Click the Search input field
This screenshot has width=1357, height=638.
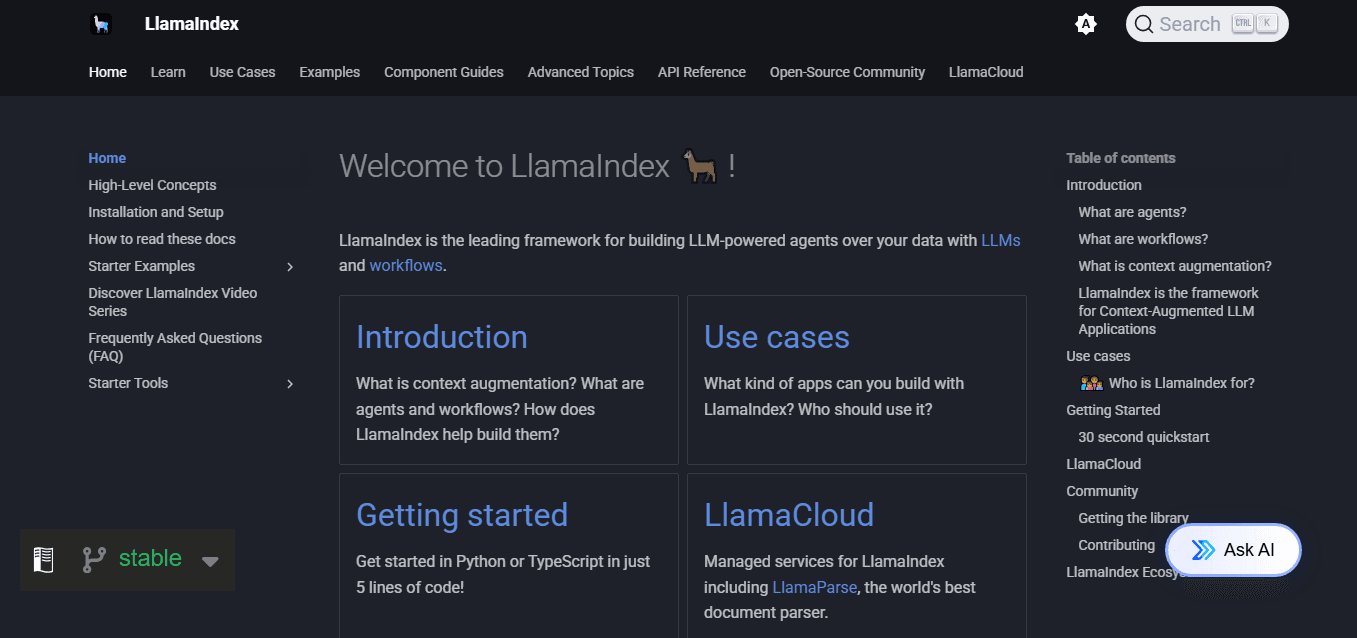pos(1207,24)
